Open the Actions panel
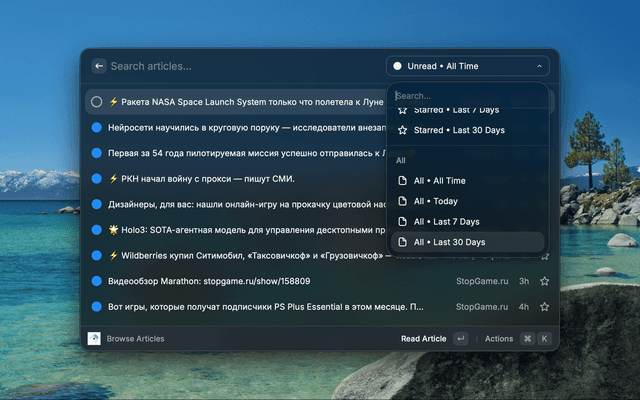Viewport: 640px width, 400px height. click(499, 339)
